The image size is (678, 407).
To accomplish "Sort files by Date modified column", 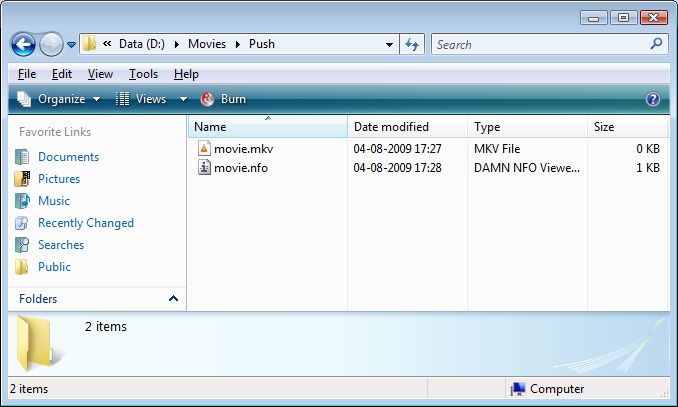I will pos(391,127).
